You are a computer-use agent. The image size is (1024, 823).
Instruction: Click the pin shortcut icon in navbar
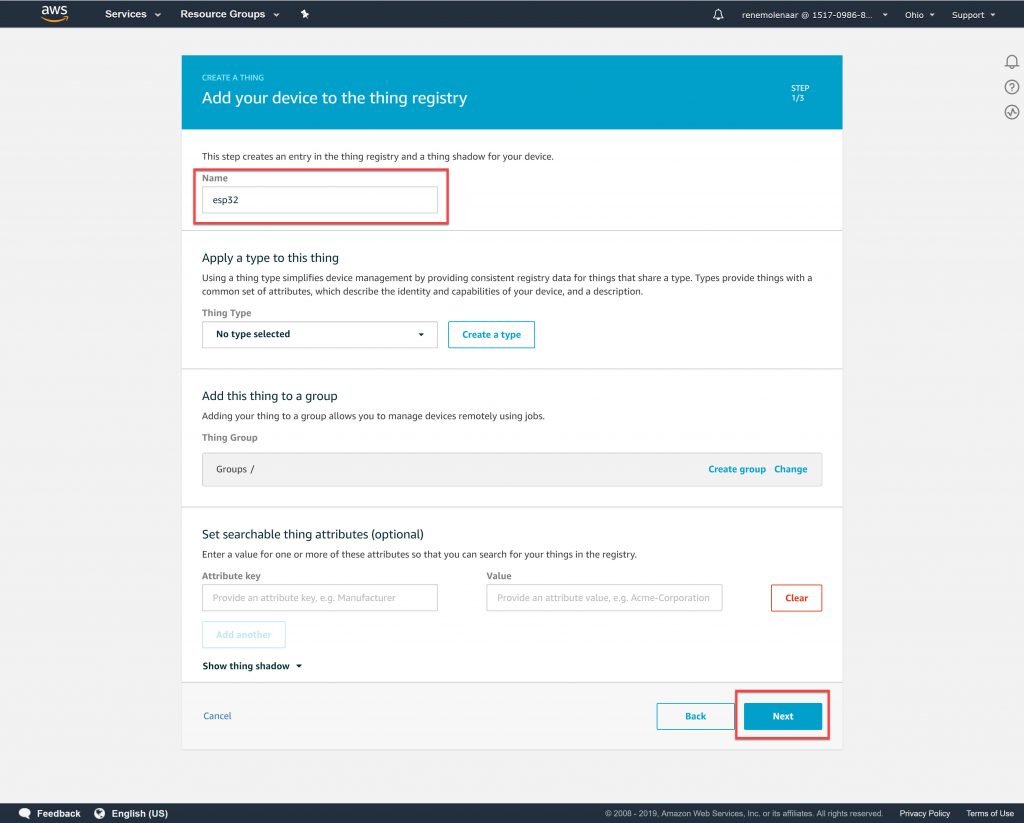pos(304,15)
